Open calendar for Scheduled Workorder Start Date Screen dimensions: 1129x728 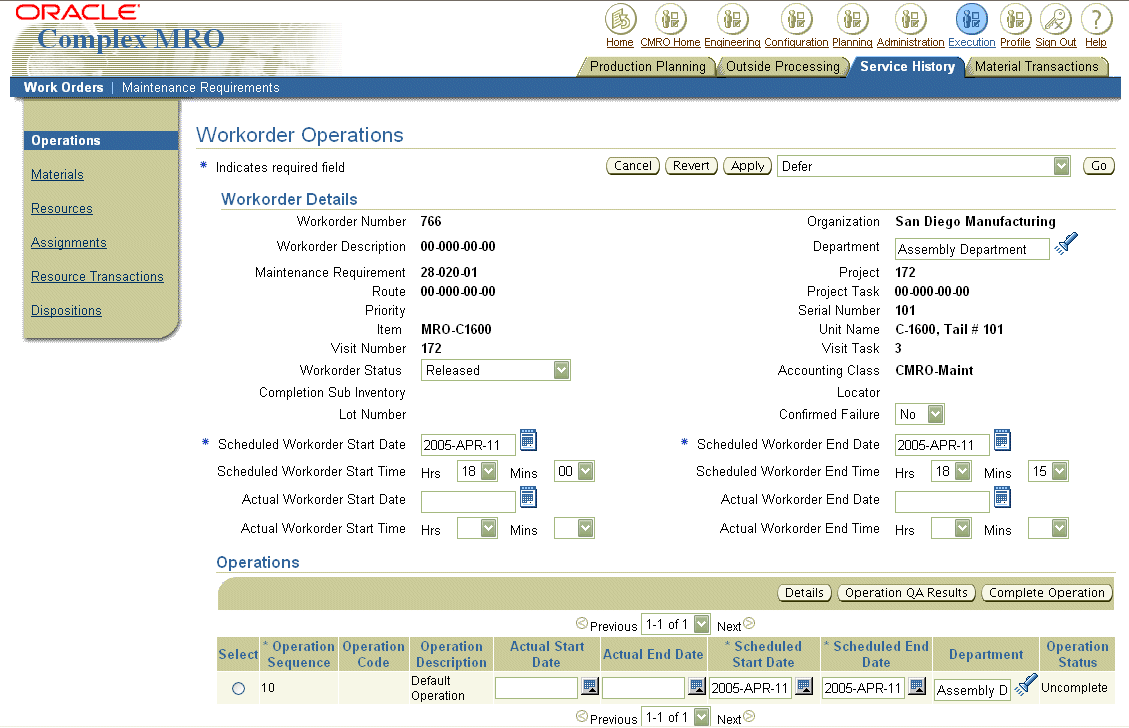pos(528,440)
